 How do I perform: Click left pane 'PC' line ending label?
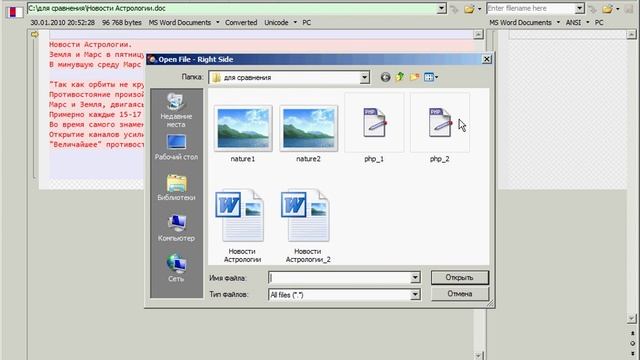tap(307, 22)
